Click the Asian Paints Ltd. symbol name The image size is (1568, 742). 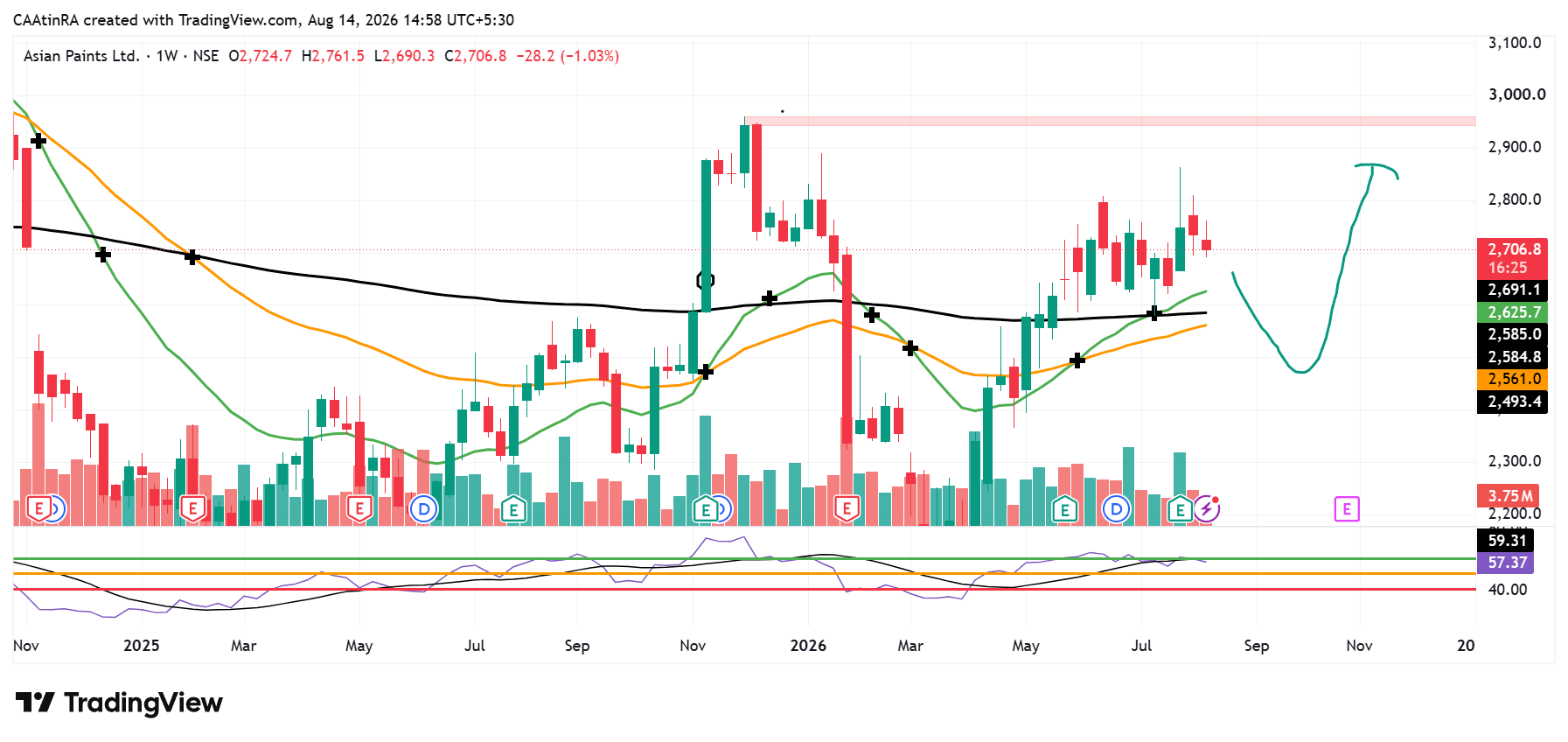(81, 56)
